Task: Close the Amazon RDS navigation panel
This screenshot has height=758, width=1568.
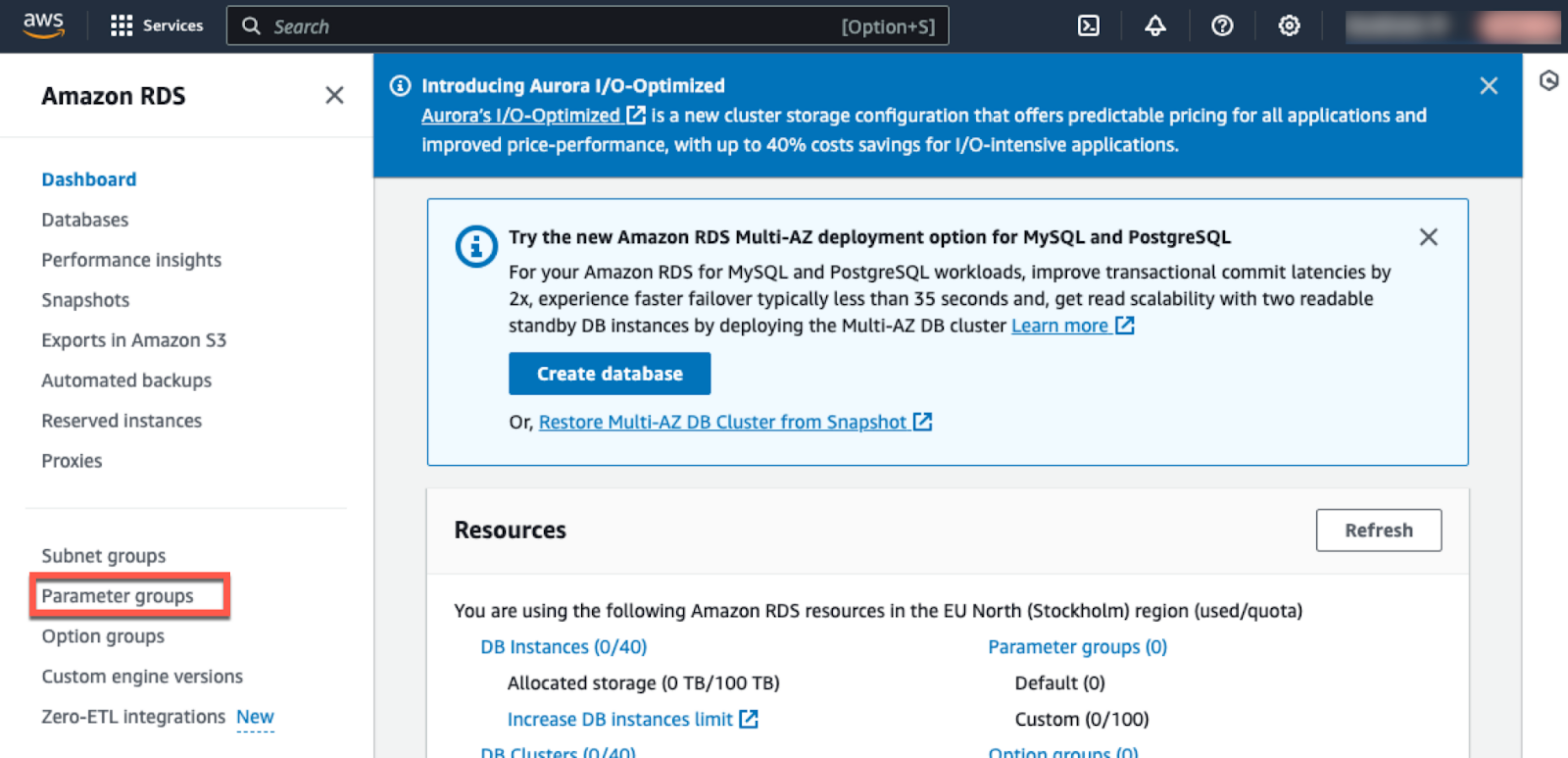Action: 334,96
